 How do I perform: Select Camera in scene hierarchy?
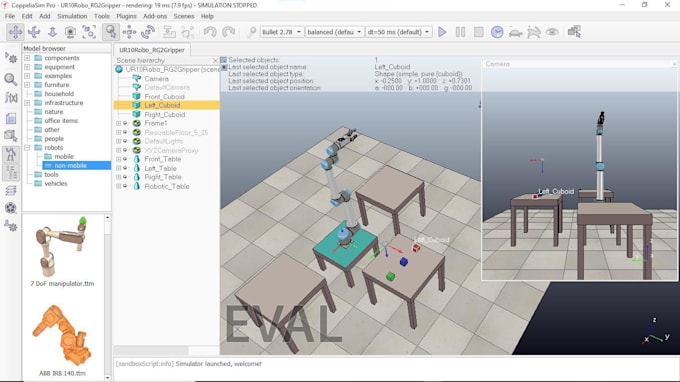tap(157, 79)
